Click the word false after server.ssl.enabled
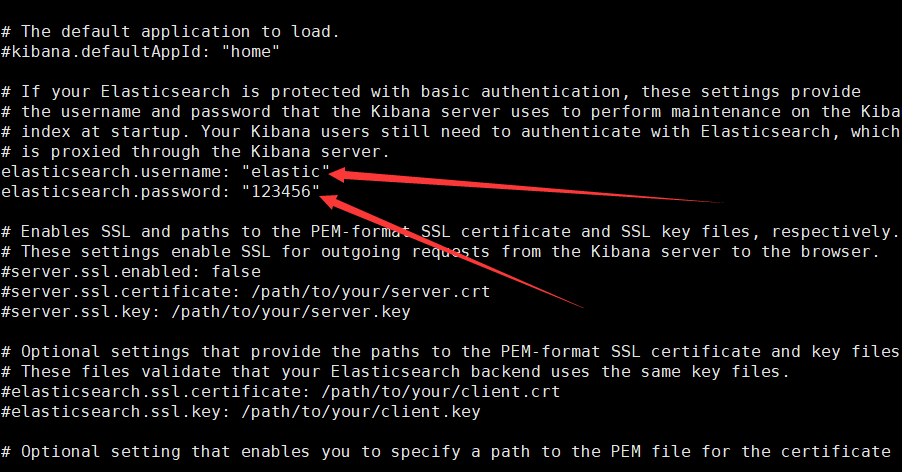 pyautogui.click(x=236, y=271)
